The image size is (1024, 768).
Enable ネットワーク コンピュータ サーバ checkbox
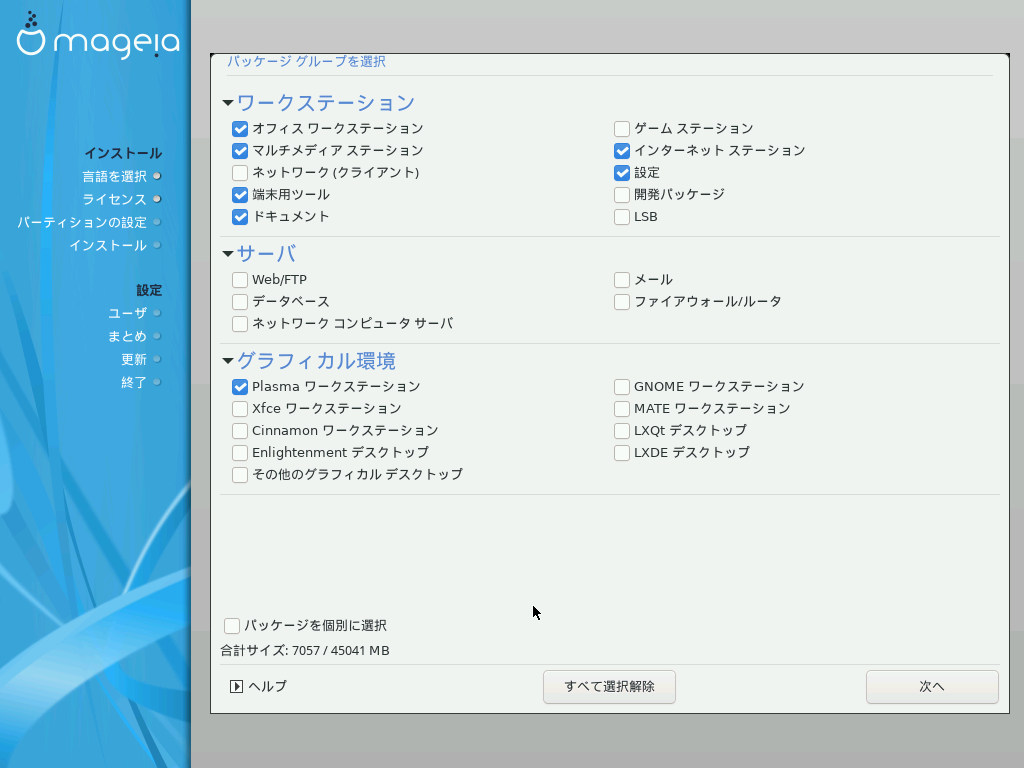pyautogui.click(x=240, y=324)
